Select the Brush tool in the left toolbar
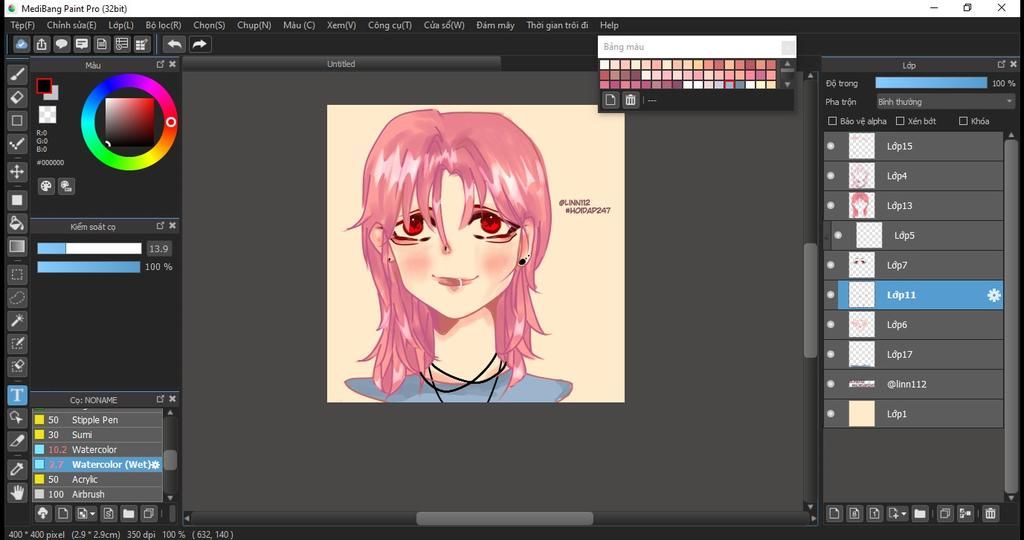 pos(17,73)
